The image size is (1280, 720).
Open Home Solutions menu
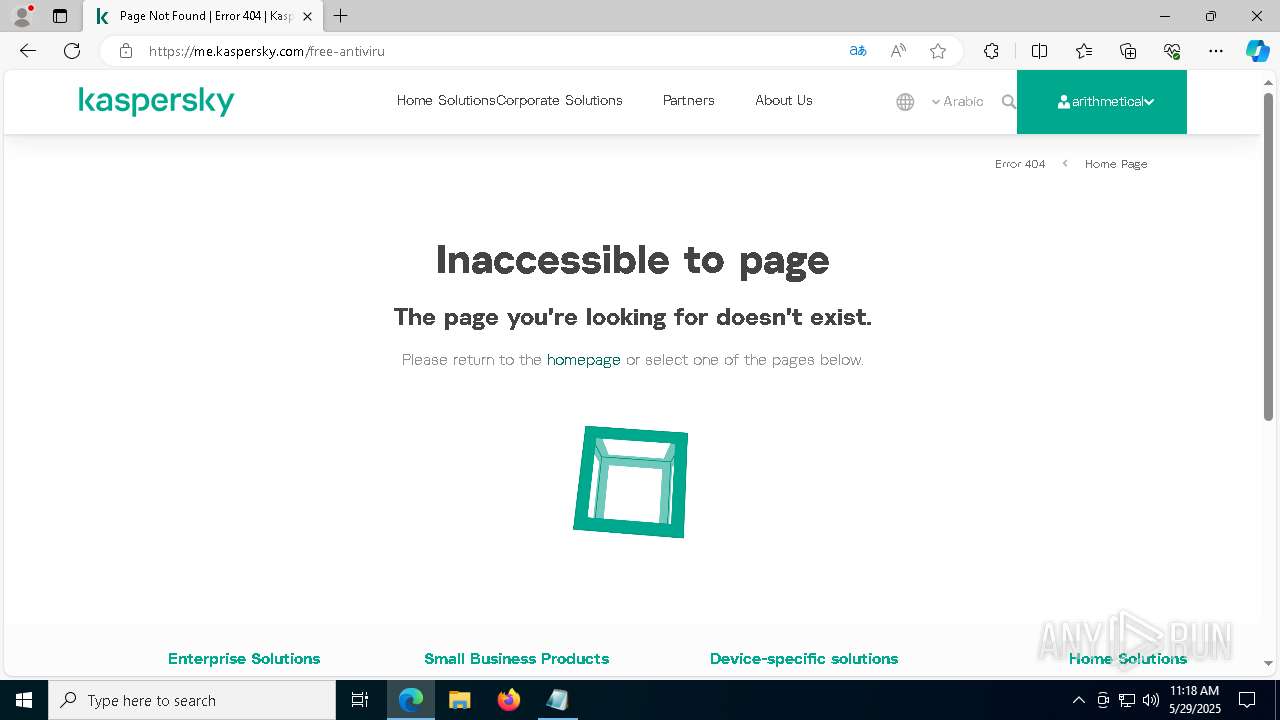(446, 100)
